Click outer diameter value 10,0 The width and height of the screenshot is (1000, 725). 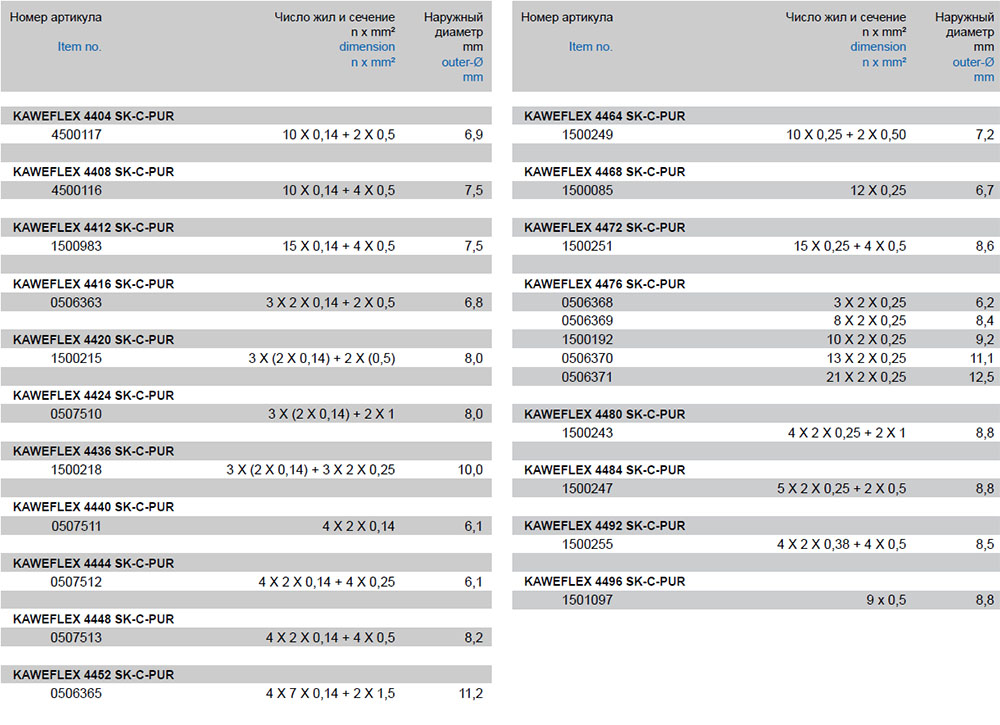[470, 470]
